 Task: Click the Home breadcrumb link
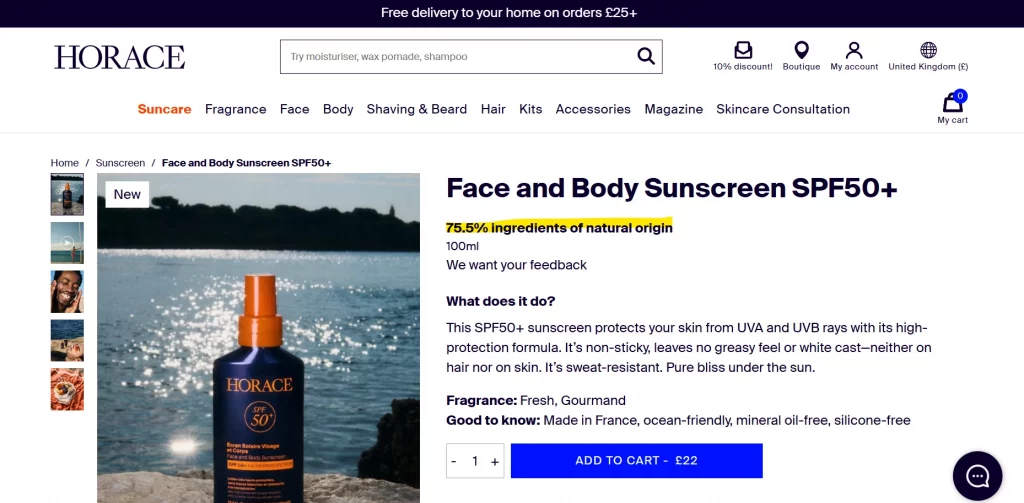point(65,163)
